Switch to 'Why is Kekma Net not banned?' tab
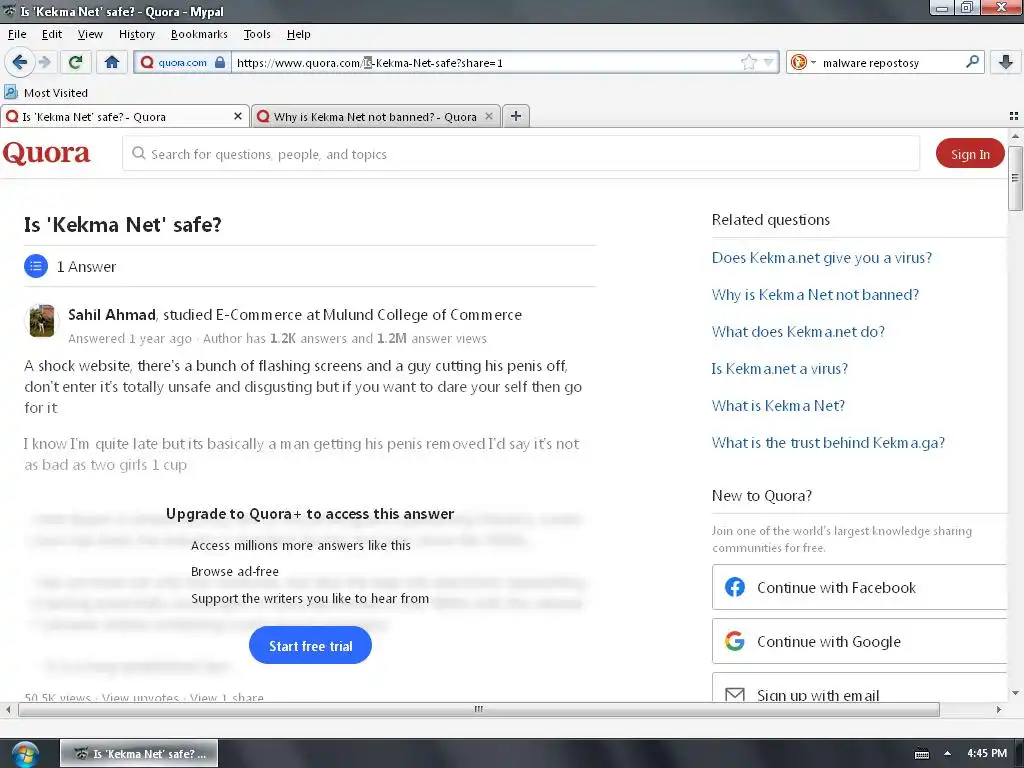 click(376, 117)
